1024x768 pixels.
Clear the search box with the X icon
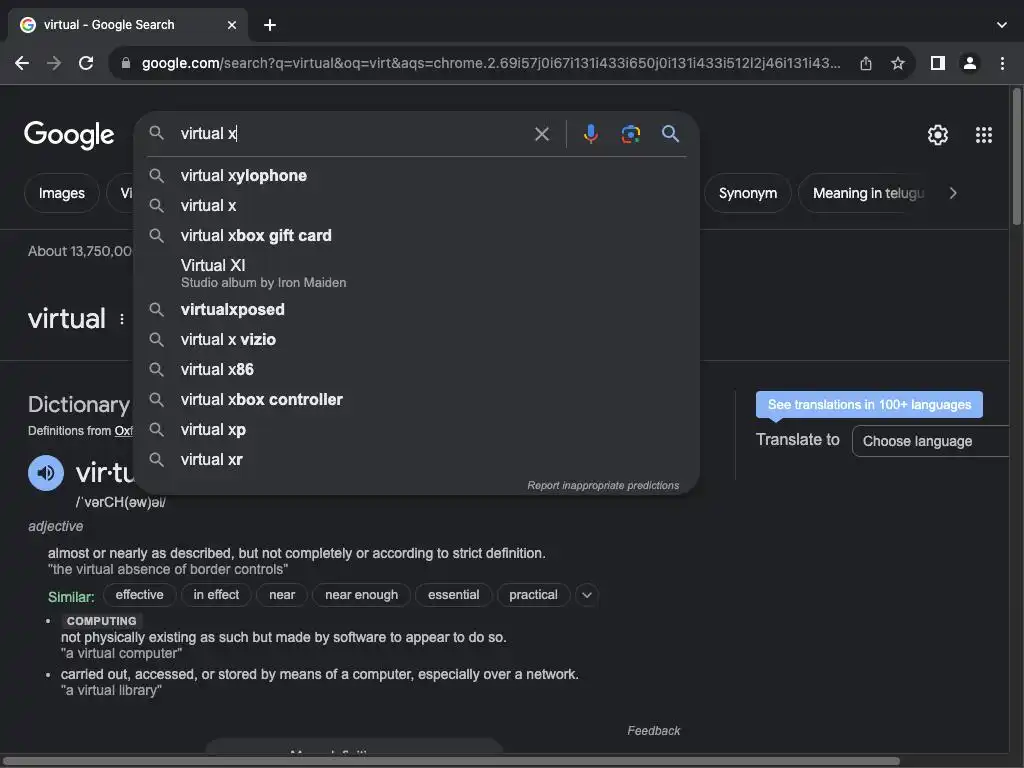tap(541, 134)
